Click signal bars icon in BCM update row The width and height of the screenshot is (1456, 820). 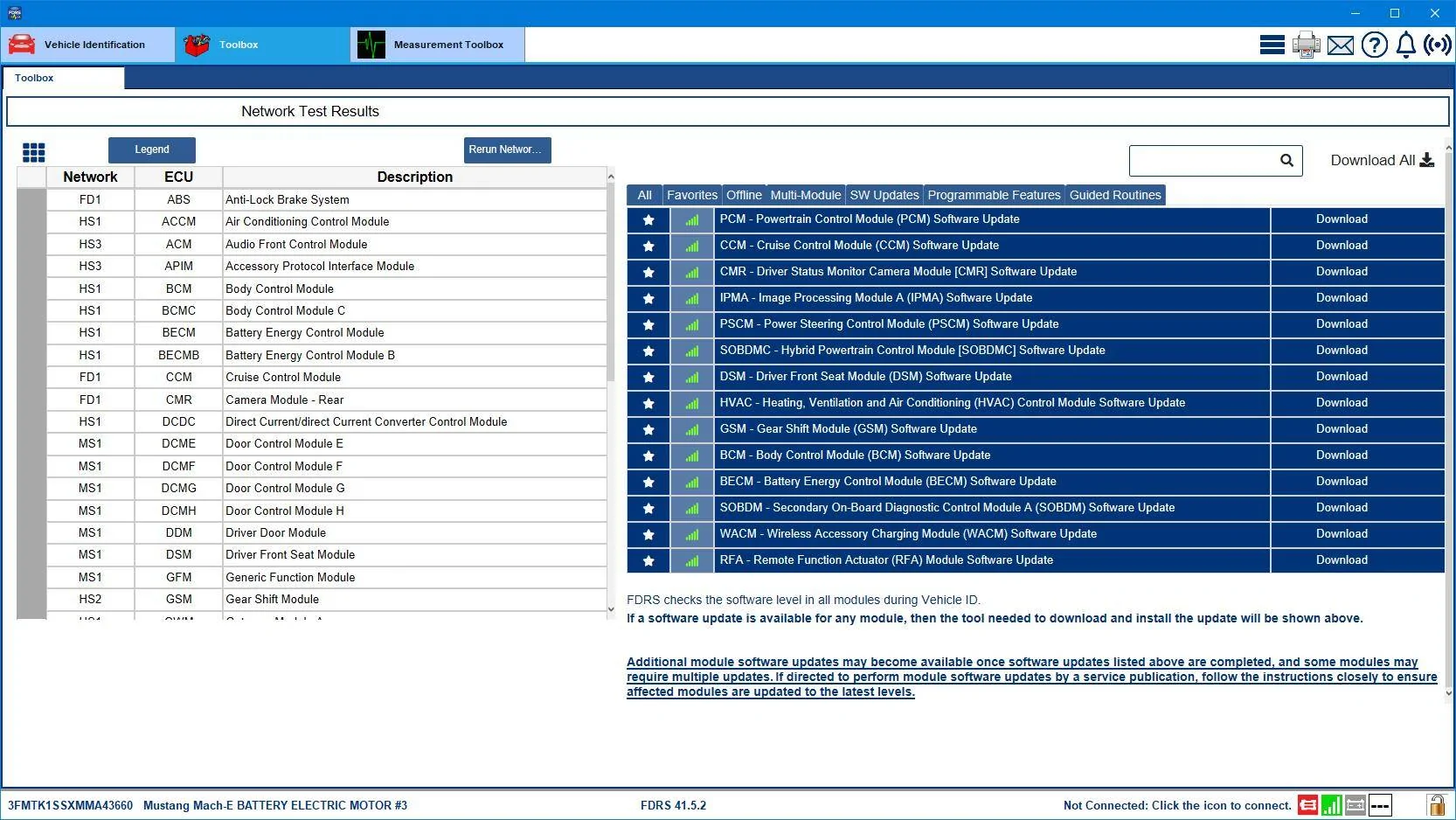692,456
